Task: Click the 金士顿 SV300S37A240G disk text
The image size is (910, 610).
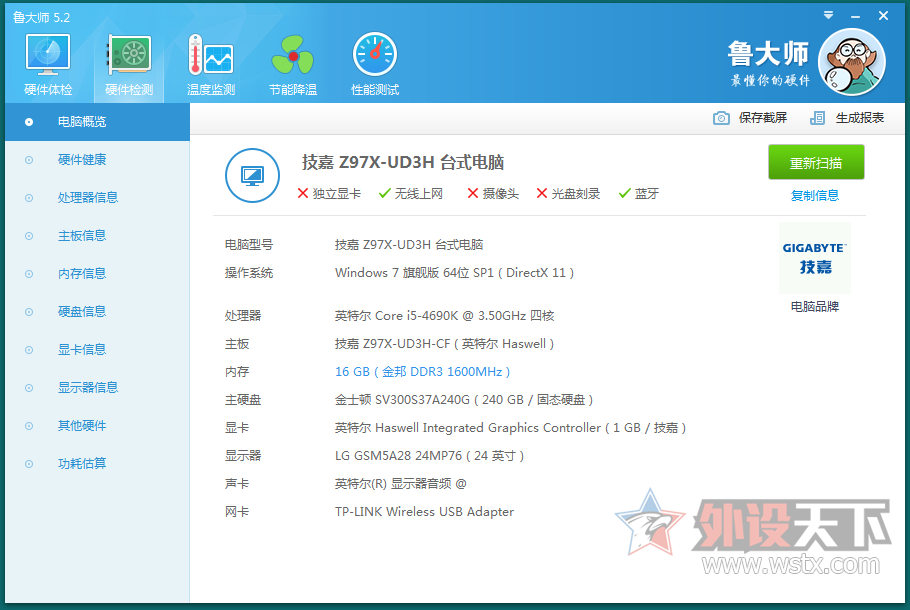Action: (464, 400)
